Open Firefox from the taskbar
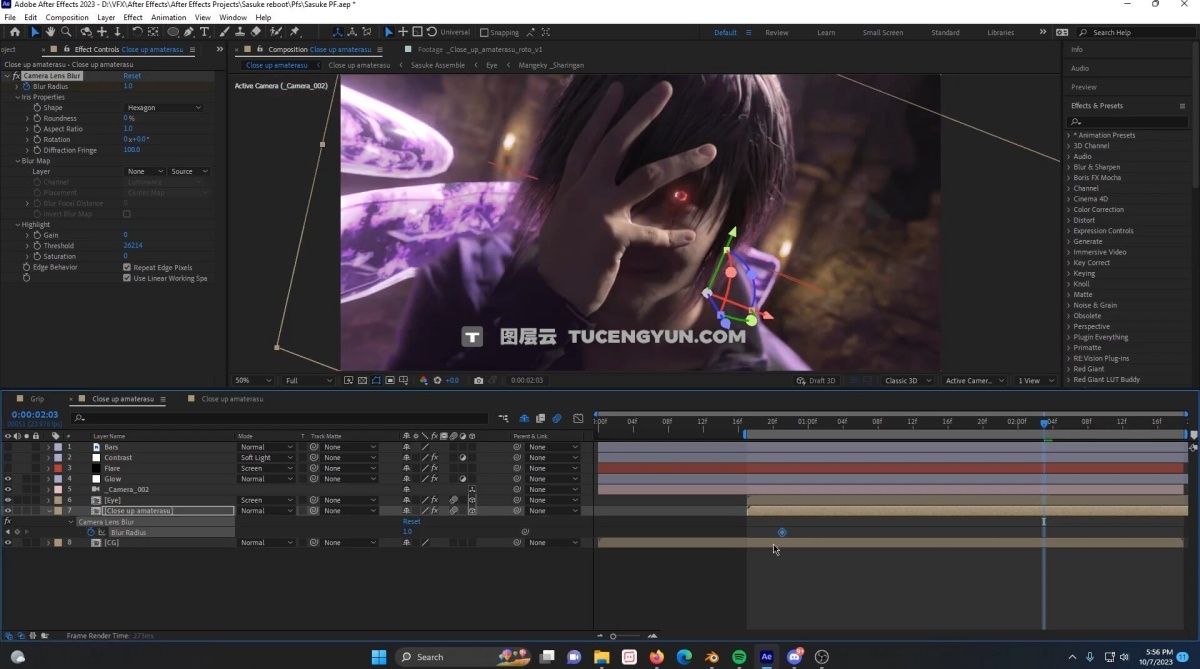 (656, 657)
